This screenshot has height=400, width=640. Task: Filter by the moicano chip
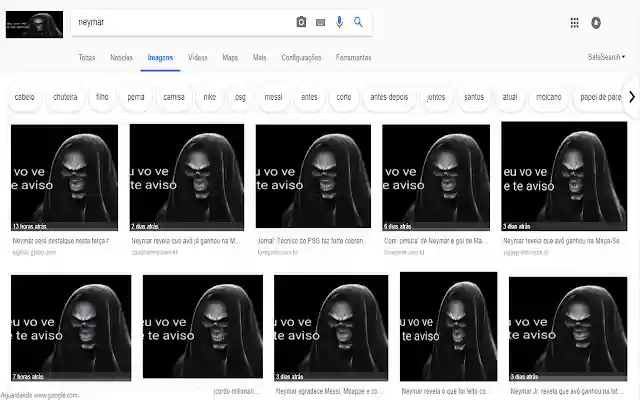[x=549, y=97]
